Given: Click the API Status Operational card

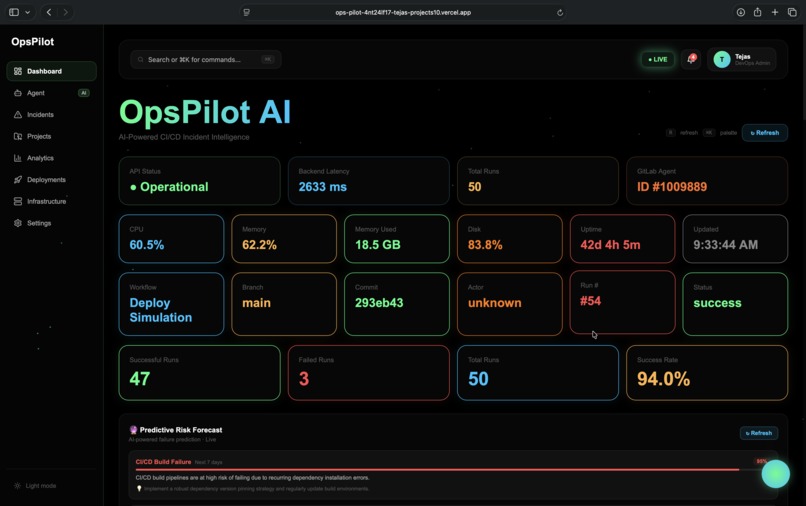Looking at the screenshot, I should [199, 180].
